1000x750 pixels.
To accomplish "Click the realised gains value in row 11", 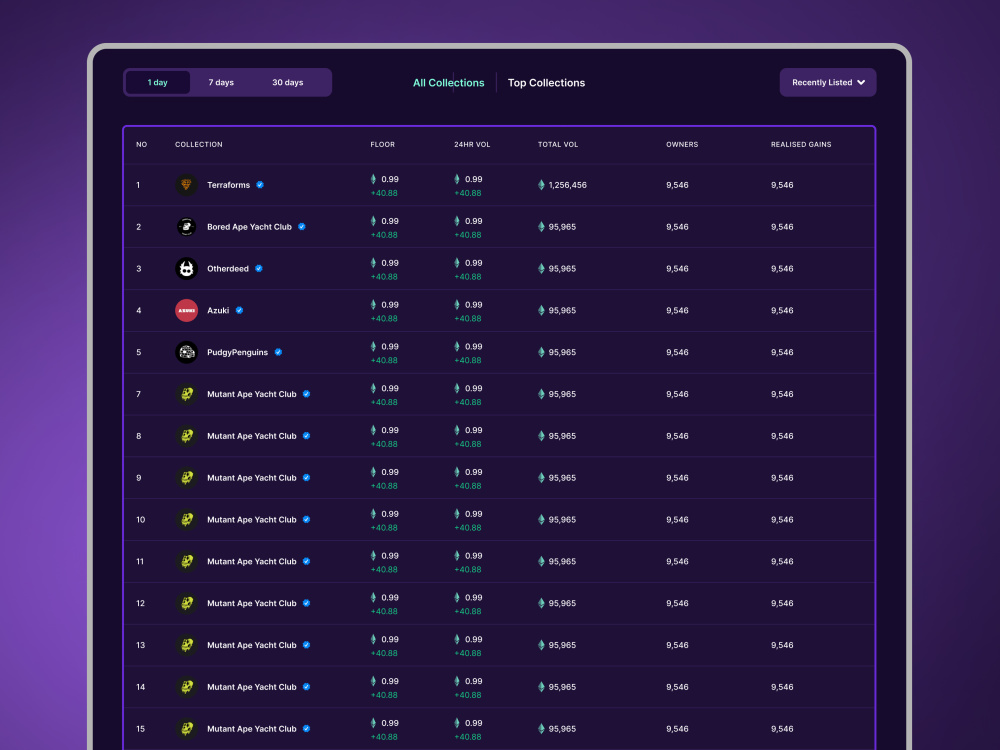I will 782,561.
